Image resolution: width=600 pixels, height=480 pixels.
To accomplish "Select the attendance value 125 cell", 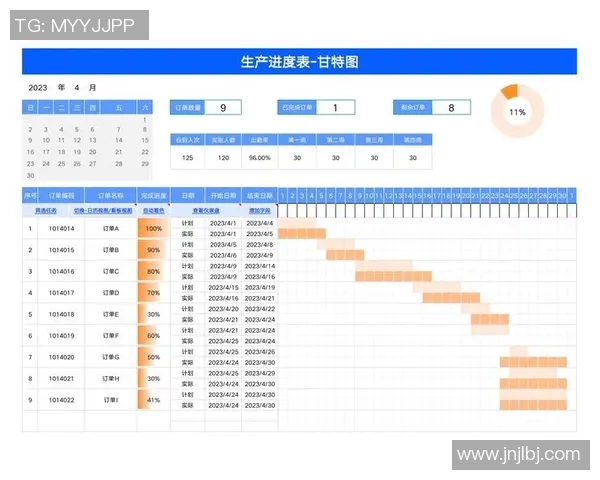I will point(188,158).
